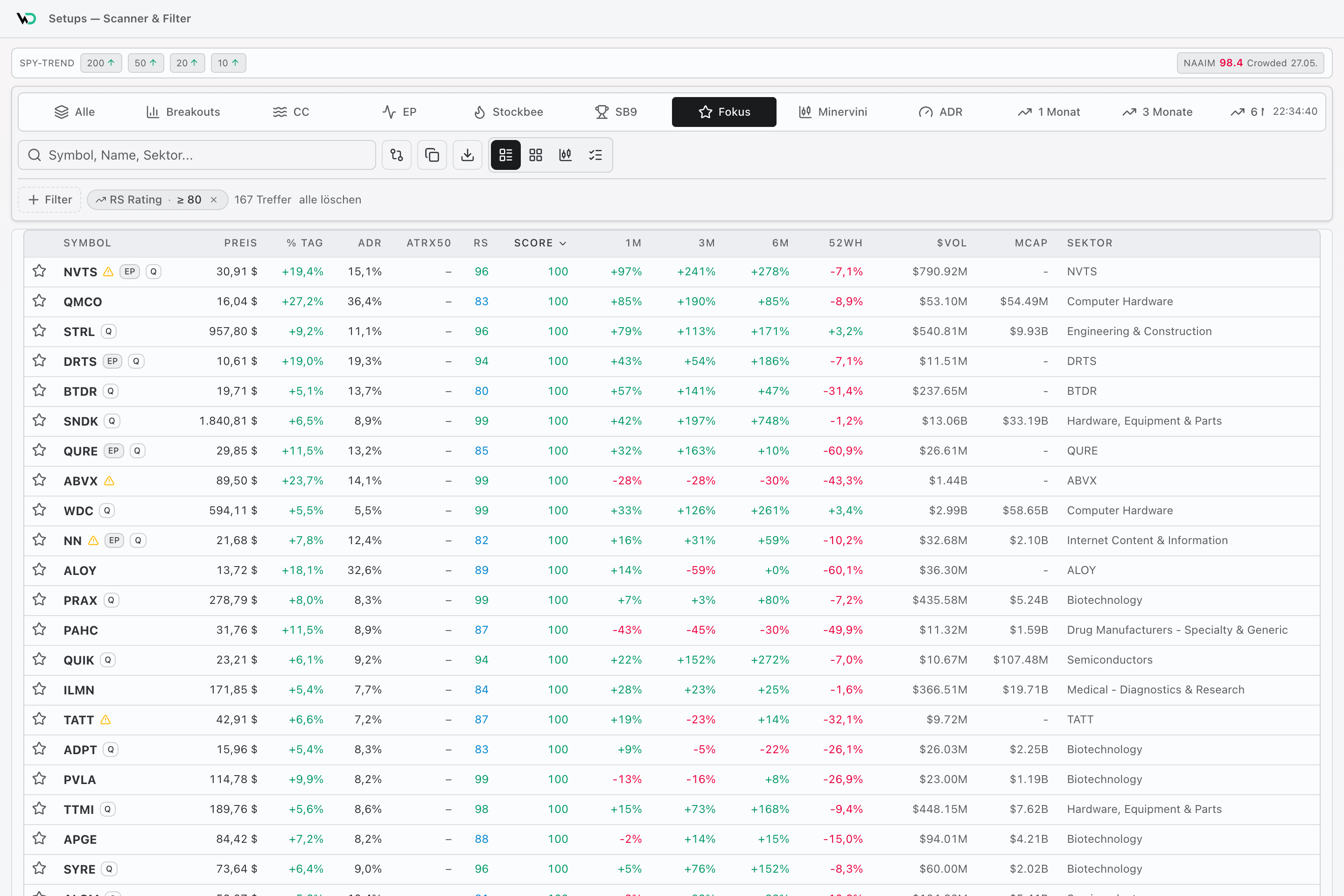Click the warning icon on ABVX row

point(109,481)
